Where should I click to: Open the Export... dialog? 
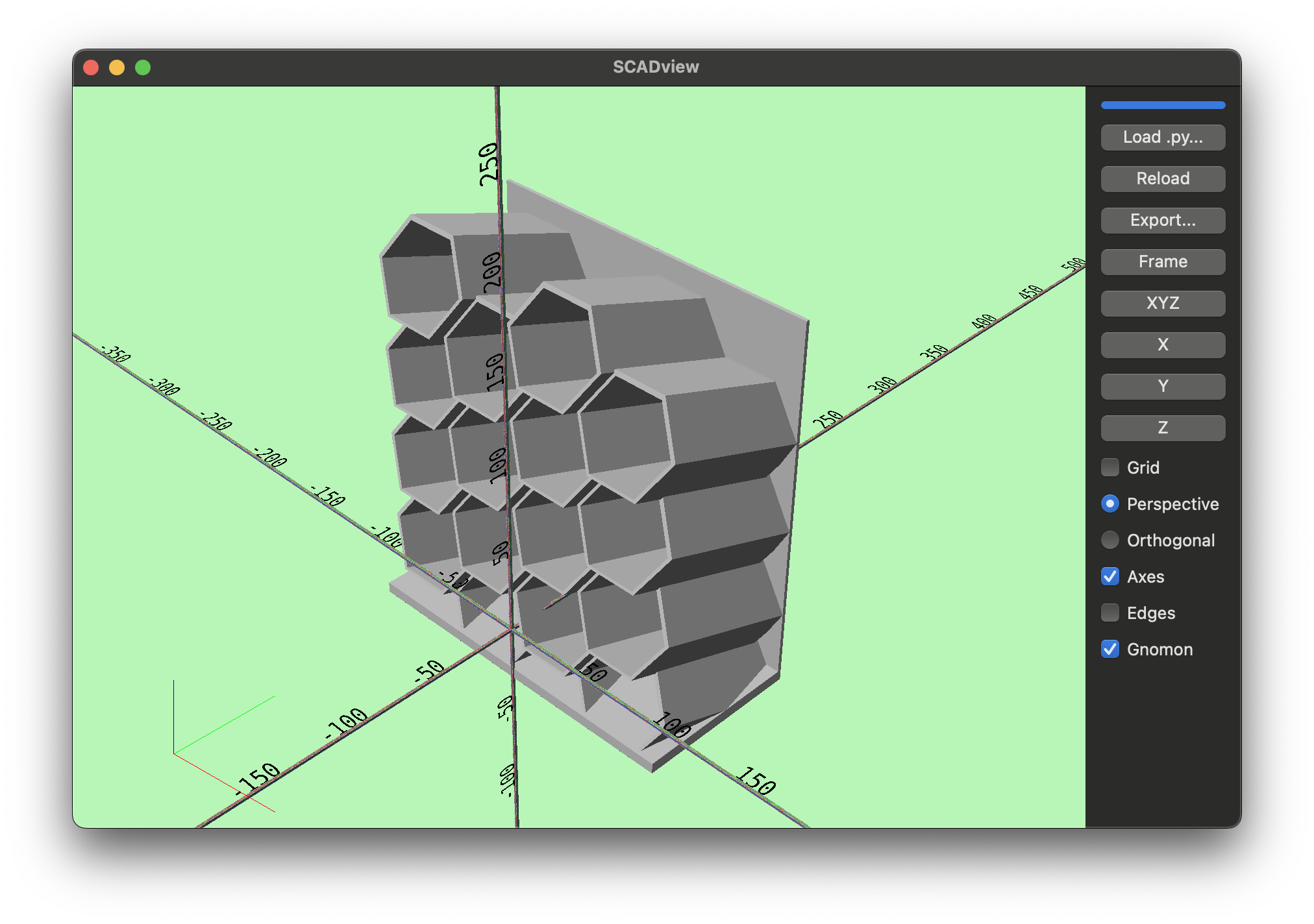click(x=1162, y=221)
